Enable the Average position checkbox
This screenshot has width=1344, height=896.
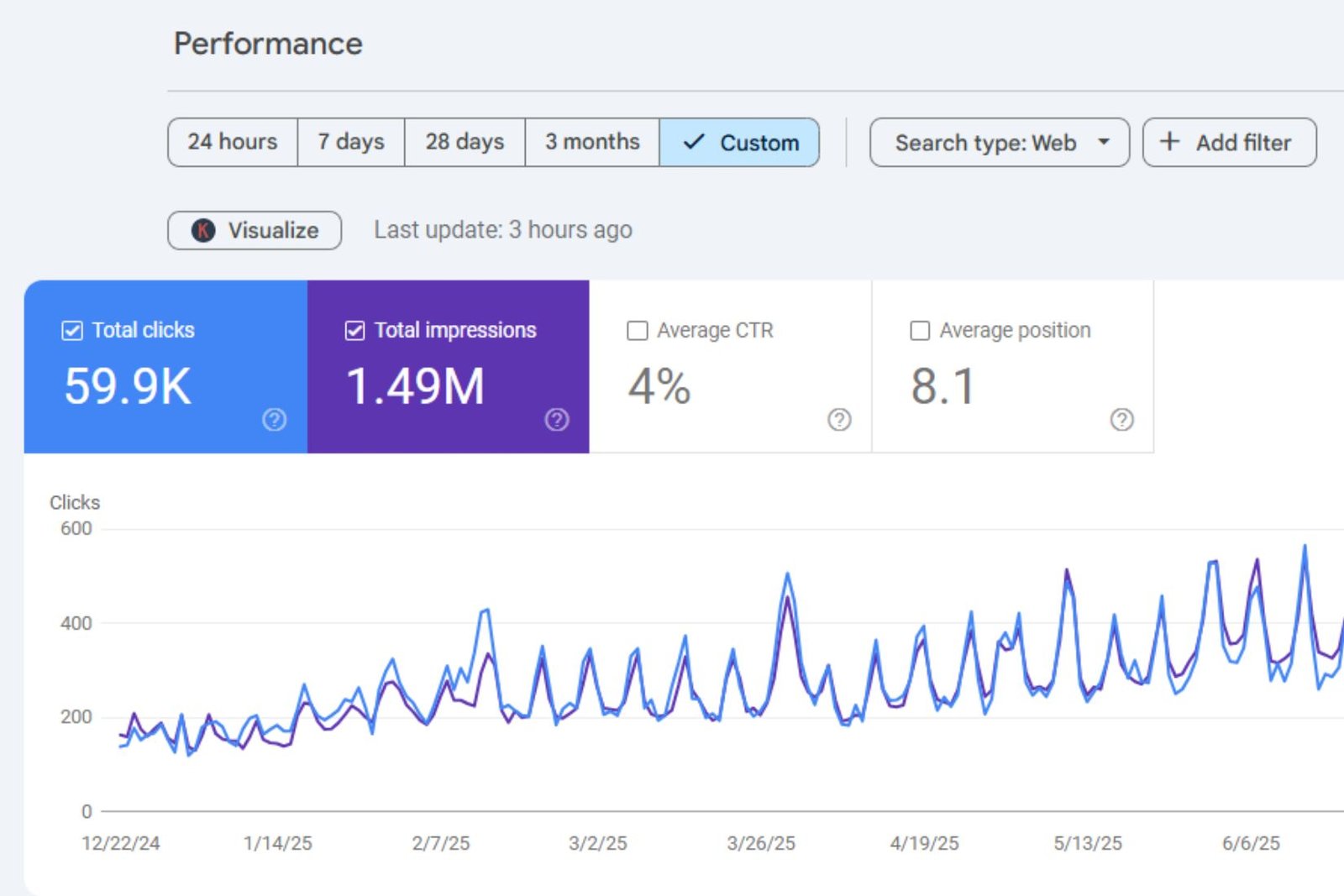(x=920, y=331)
